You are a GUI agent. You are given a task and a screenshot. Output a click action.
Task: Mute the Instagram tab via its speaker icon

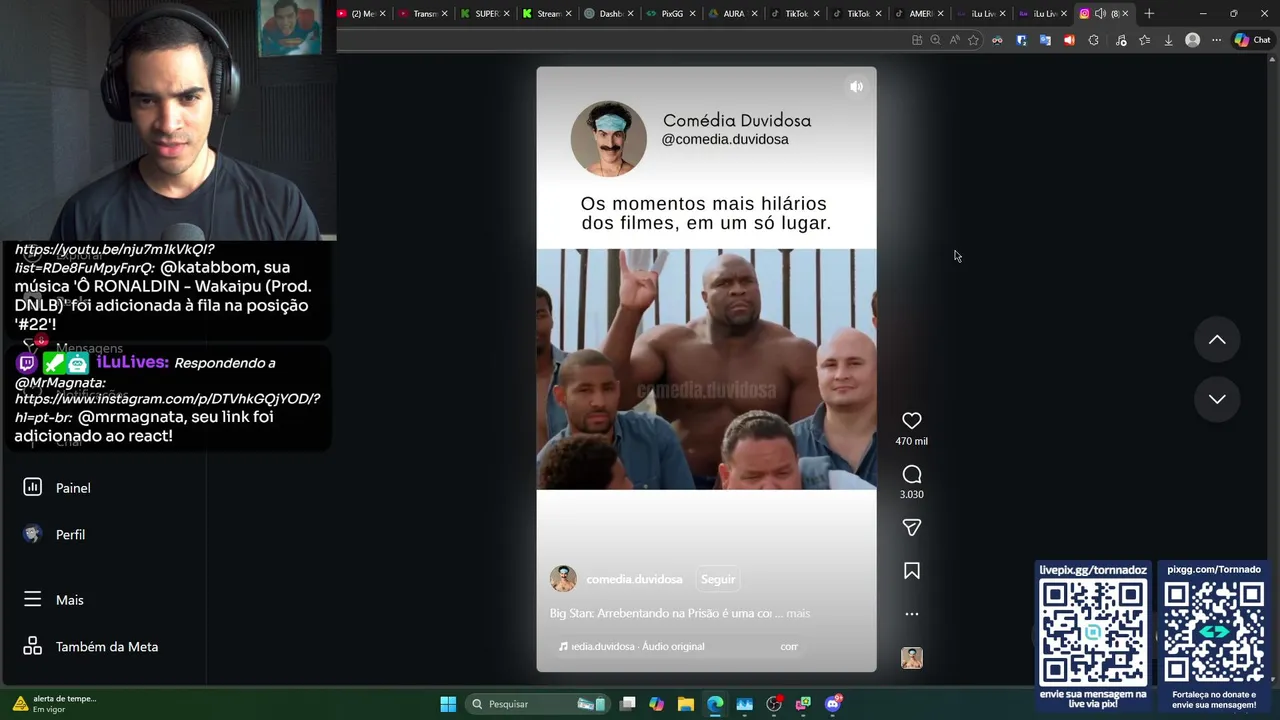[1100, 13]
